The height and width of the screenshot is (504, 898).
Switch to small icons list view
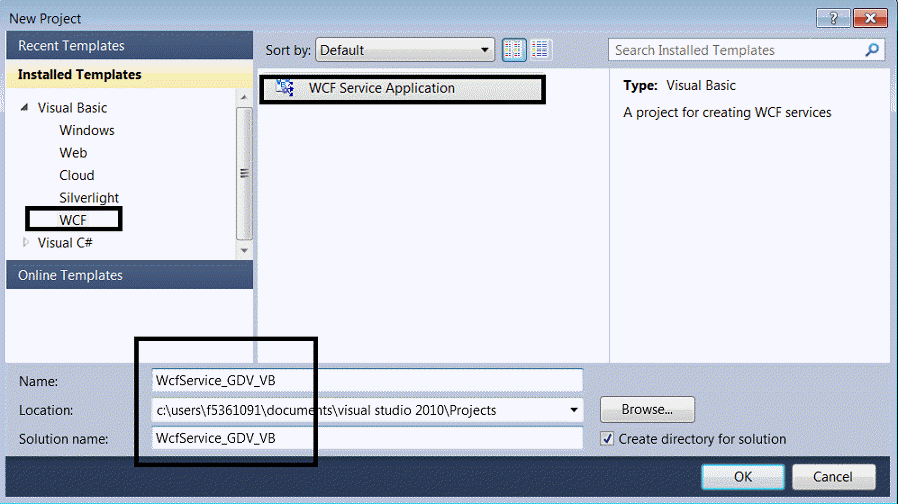coord(541,50)
